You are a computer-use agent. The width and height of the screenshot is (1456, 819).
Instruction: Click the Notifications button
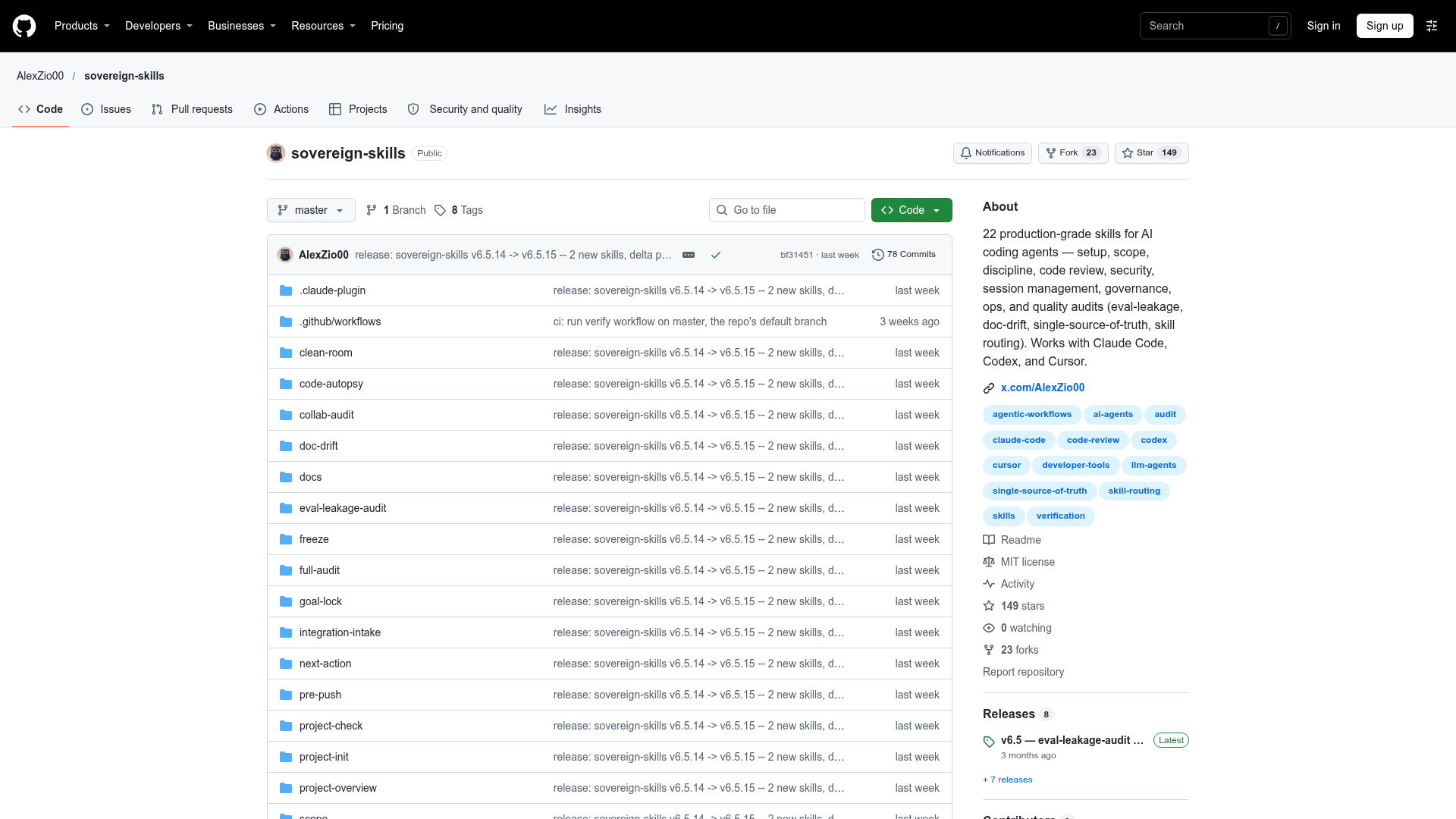coord(992,153)
